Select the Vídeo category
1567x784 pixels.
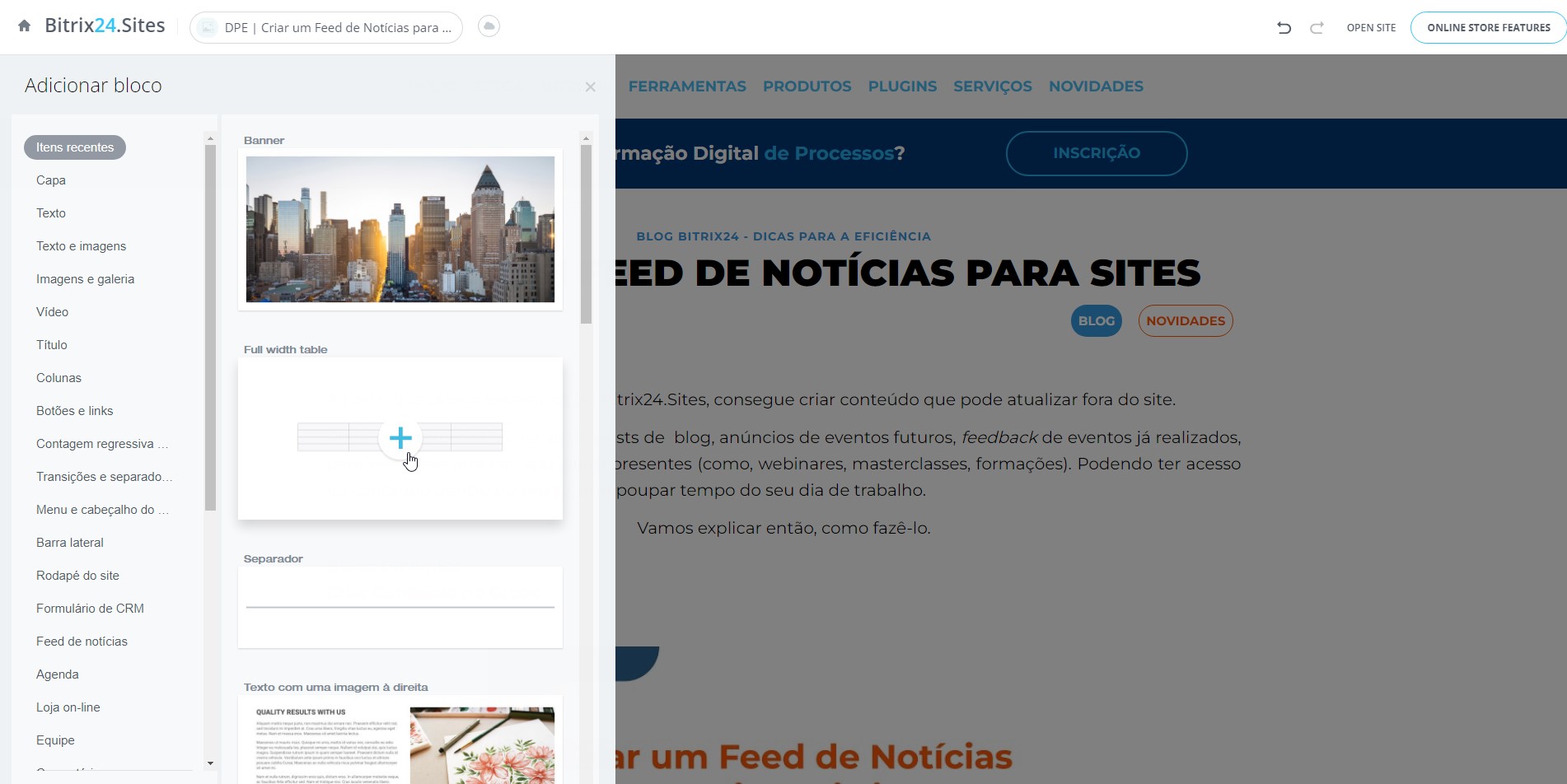(53, 312)
